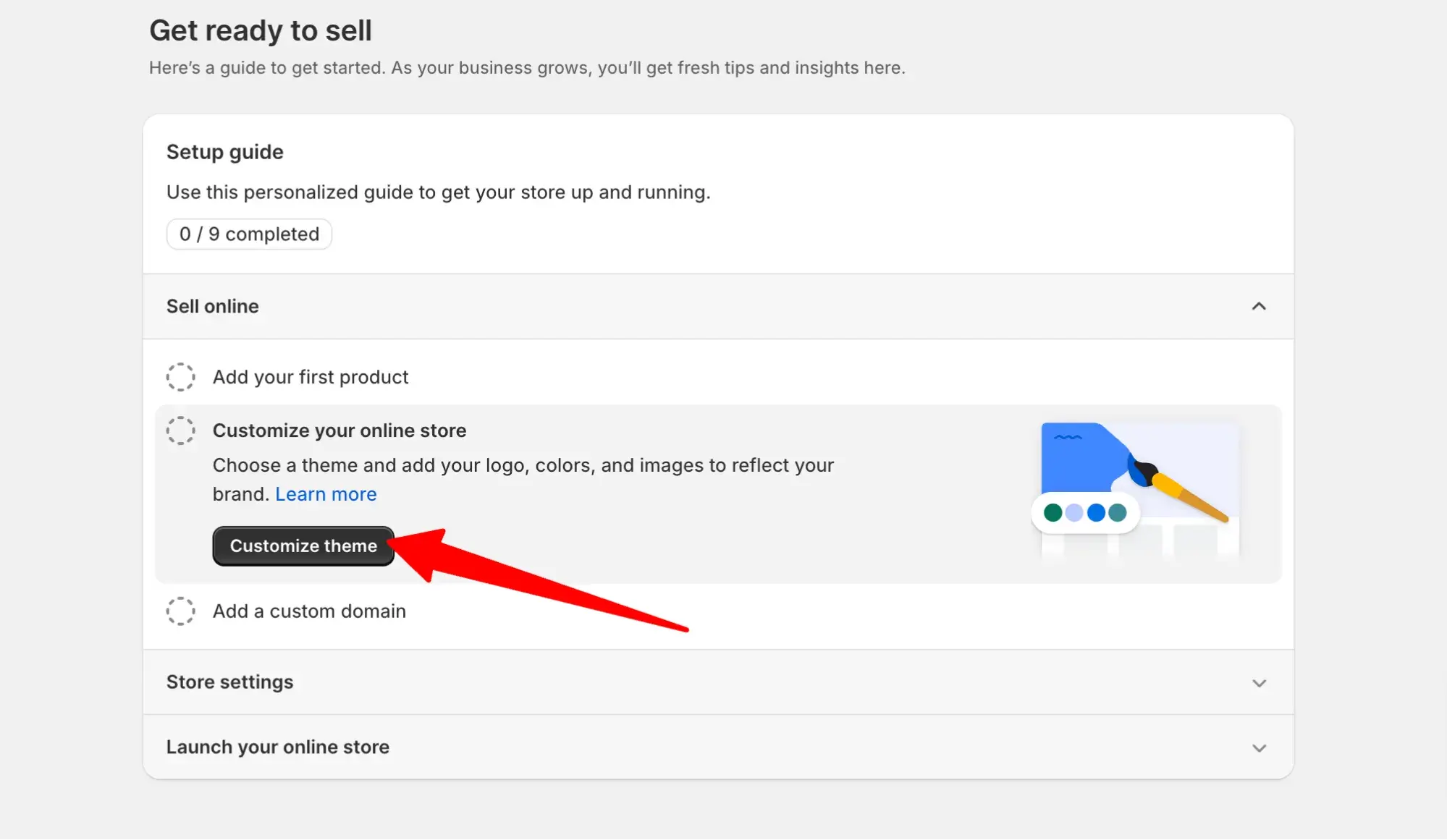The width and height of the screenshot is (1447, 840).
Task: Open the 'Add your first product' step
Action: point(311,377)
